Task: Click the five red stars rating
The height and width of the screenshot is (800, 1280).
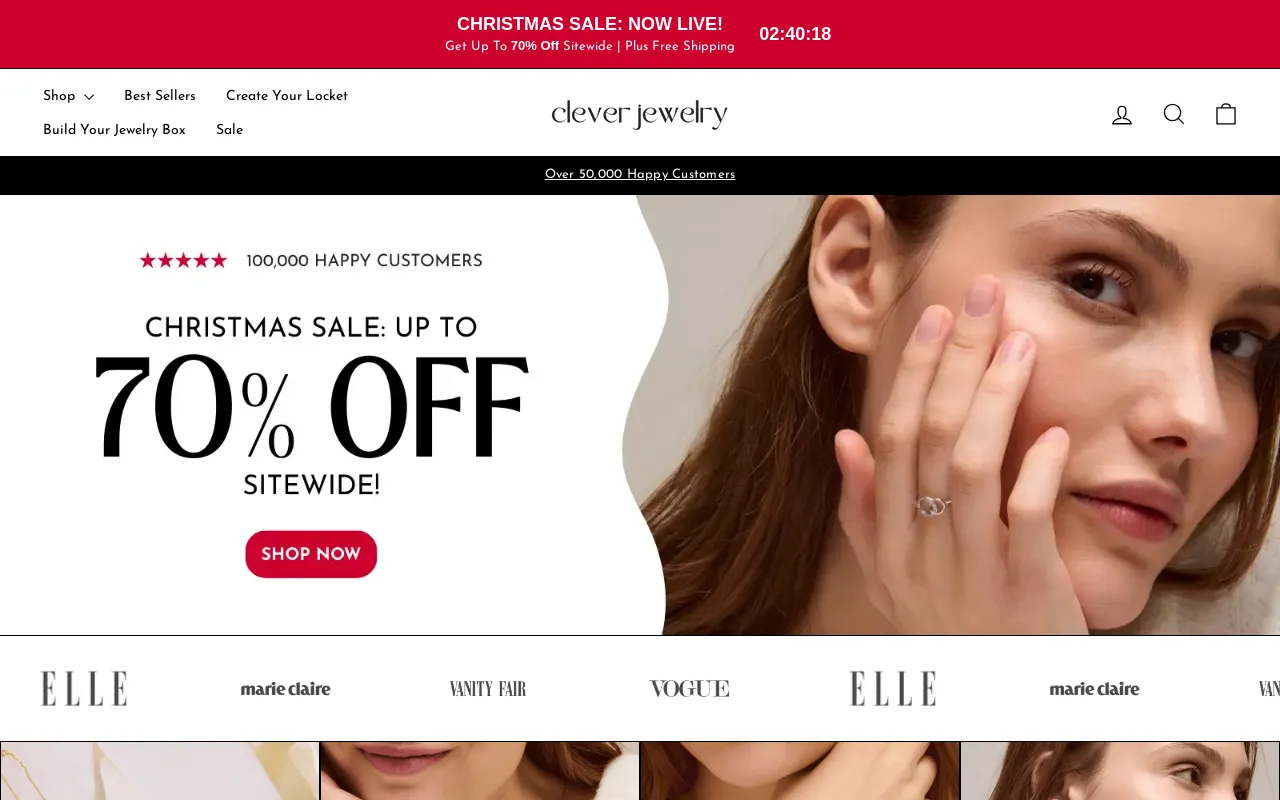Action: (183, 260)
